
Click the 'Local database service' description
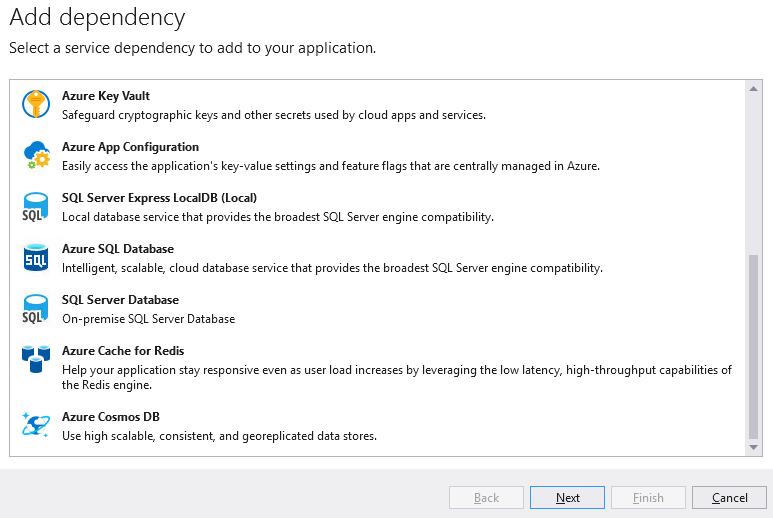coord(278,217)
